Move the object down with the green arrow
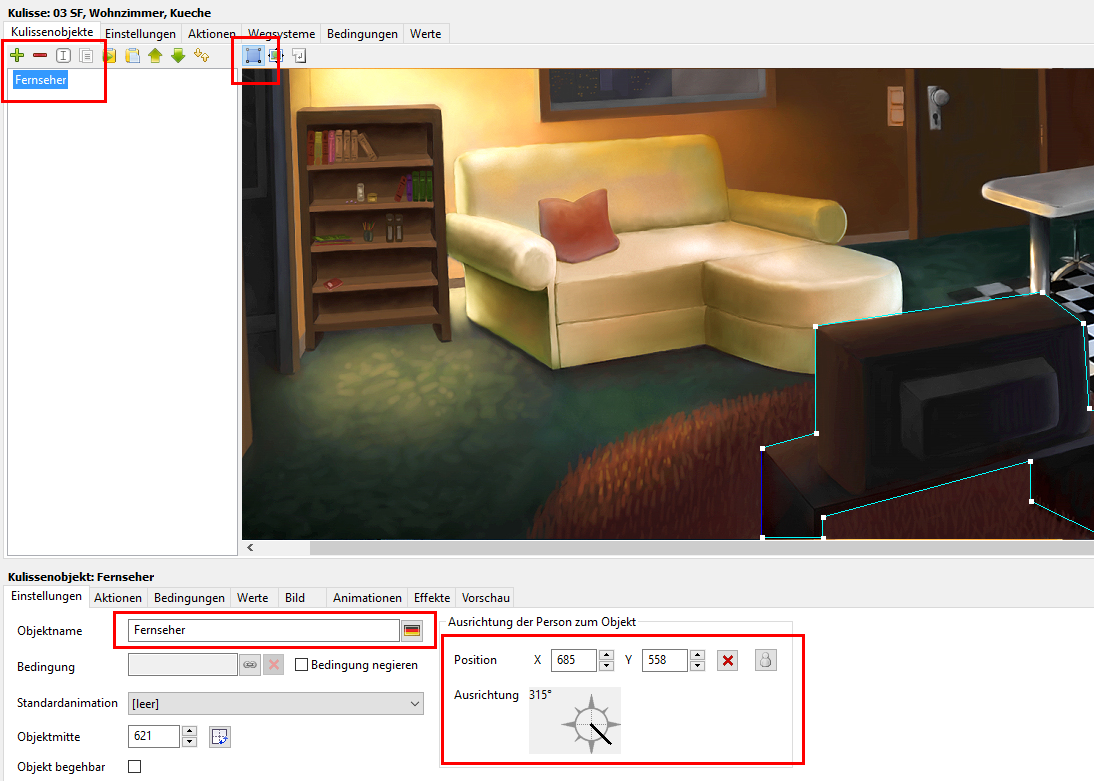Image resolution: width=1094 pixels, height=781 pixels. (178, 55)
